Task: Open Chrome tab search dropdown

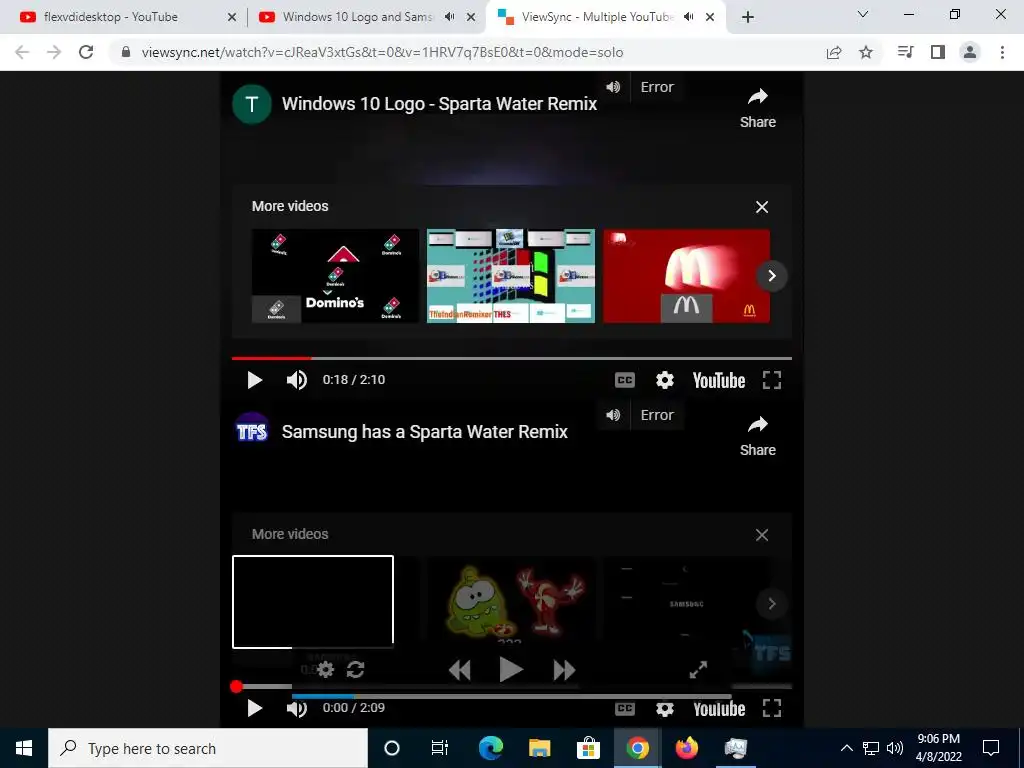Action: (x=863, y=14)
